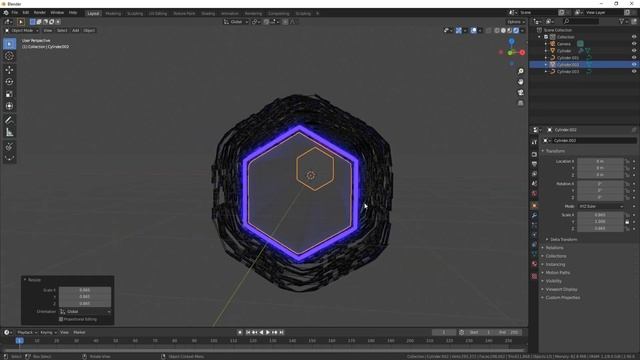
Task: Switch to the Shading workspace tab
Action: tap(208, 13)
